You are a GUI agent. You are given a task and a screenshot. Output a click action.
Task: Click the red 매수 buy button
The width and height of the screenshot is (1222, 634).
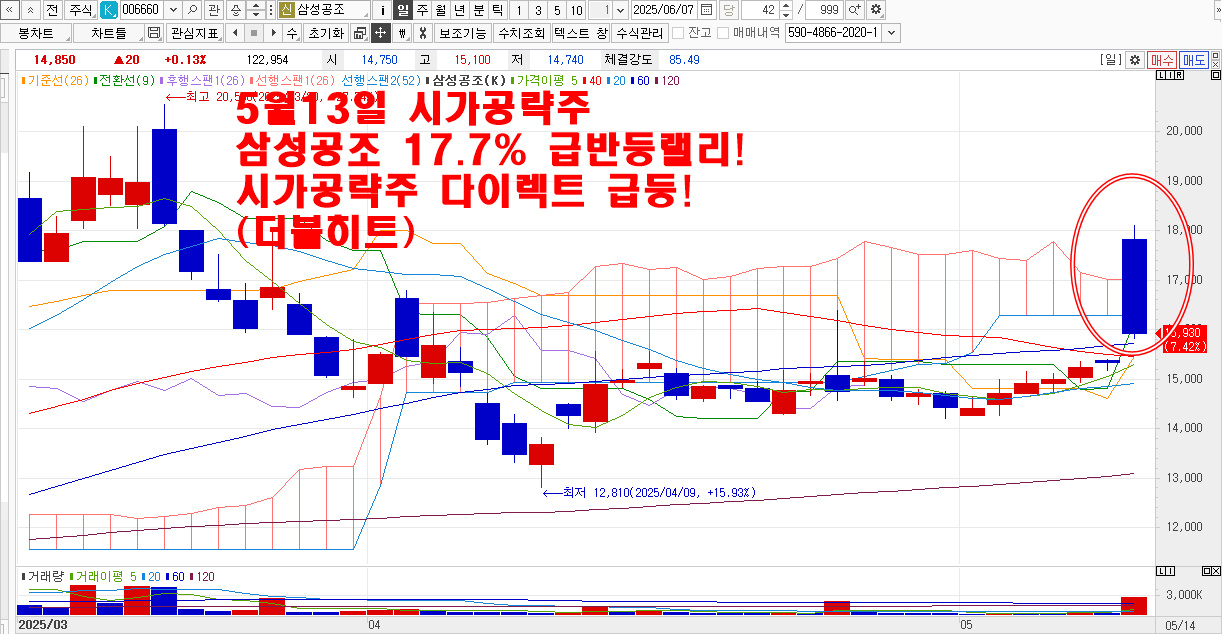[x=1162, y=60]
